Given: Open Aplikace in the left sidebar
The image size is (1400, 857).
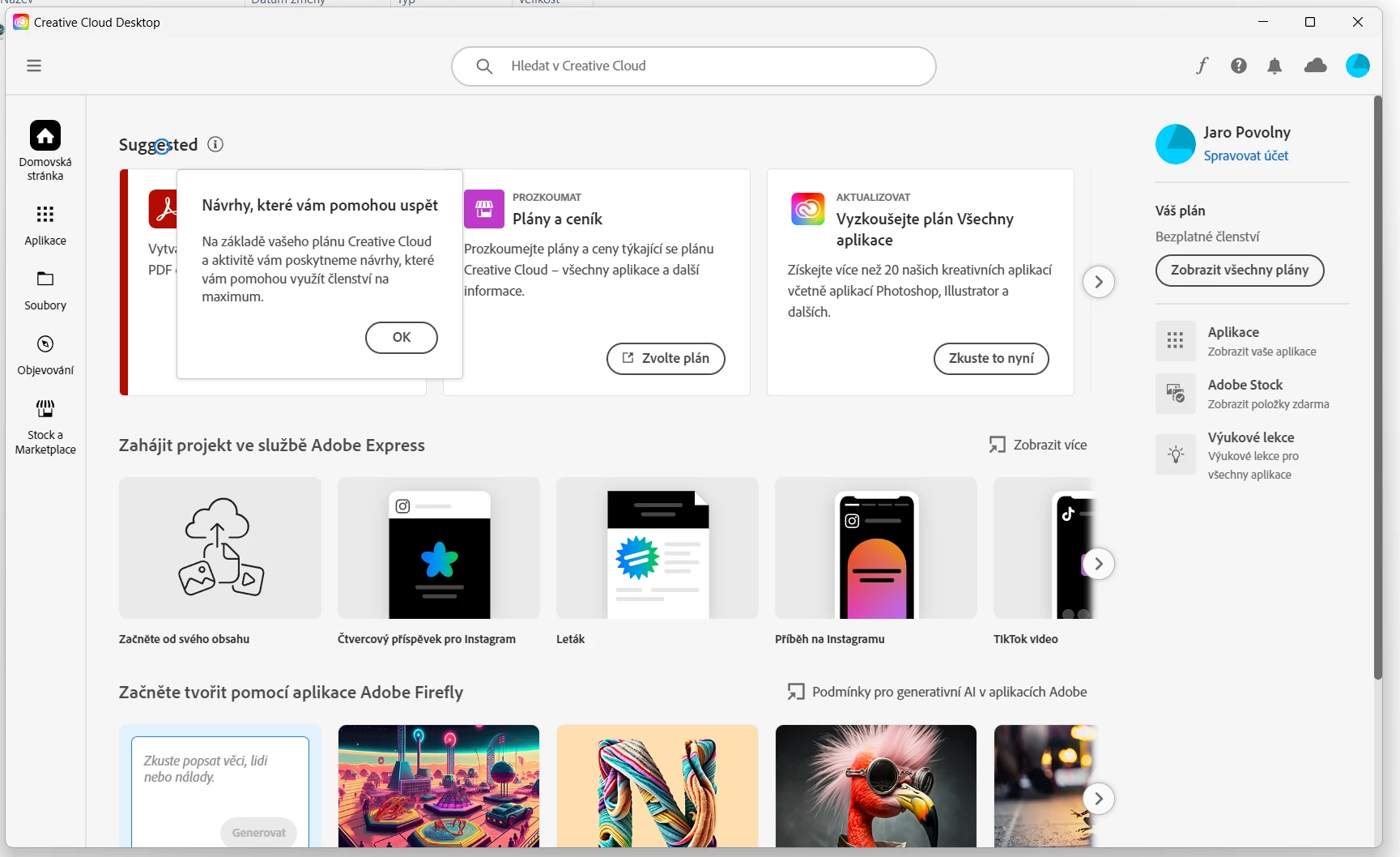Looking at the screenshot, I should 45,225.
